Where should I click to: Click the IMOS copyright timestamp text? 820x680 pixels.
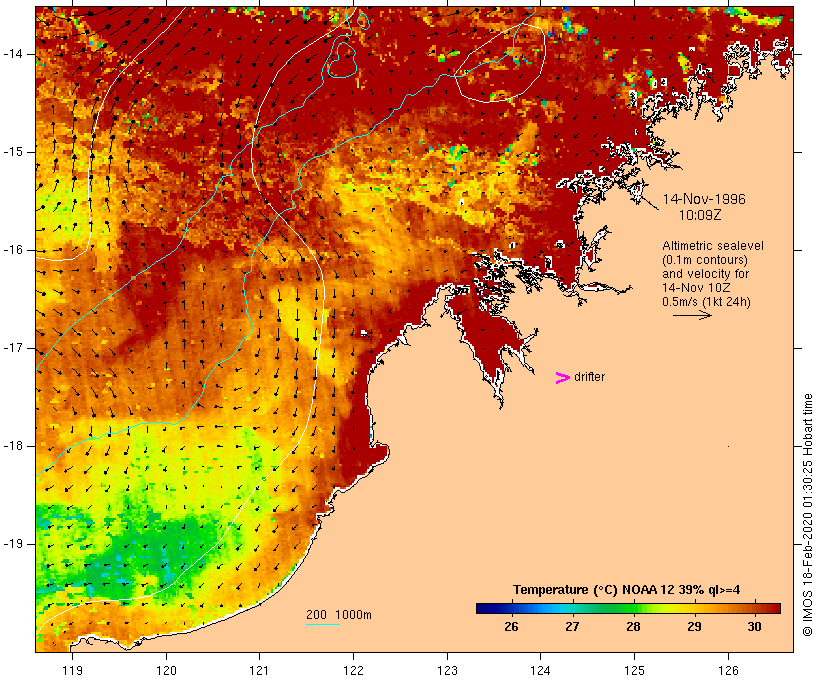coord(807,515)
